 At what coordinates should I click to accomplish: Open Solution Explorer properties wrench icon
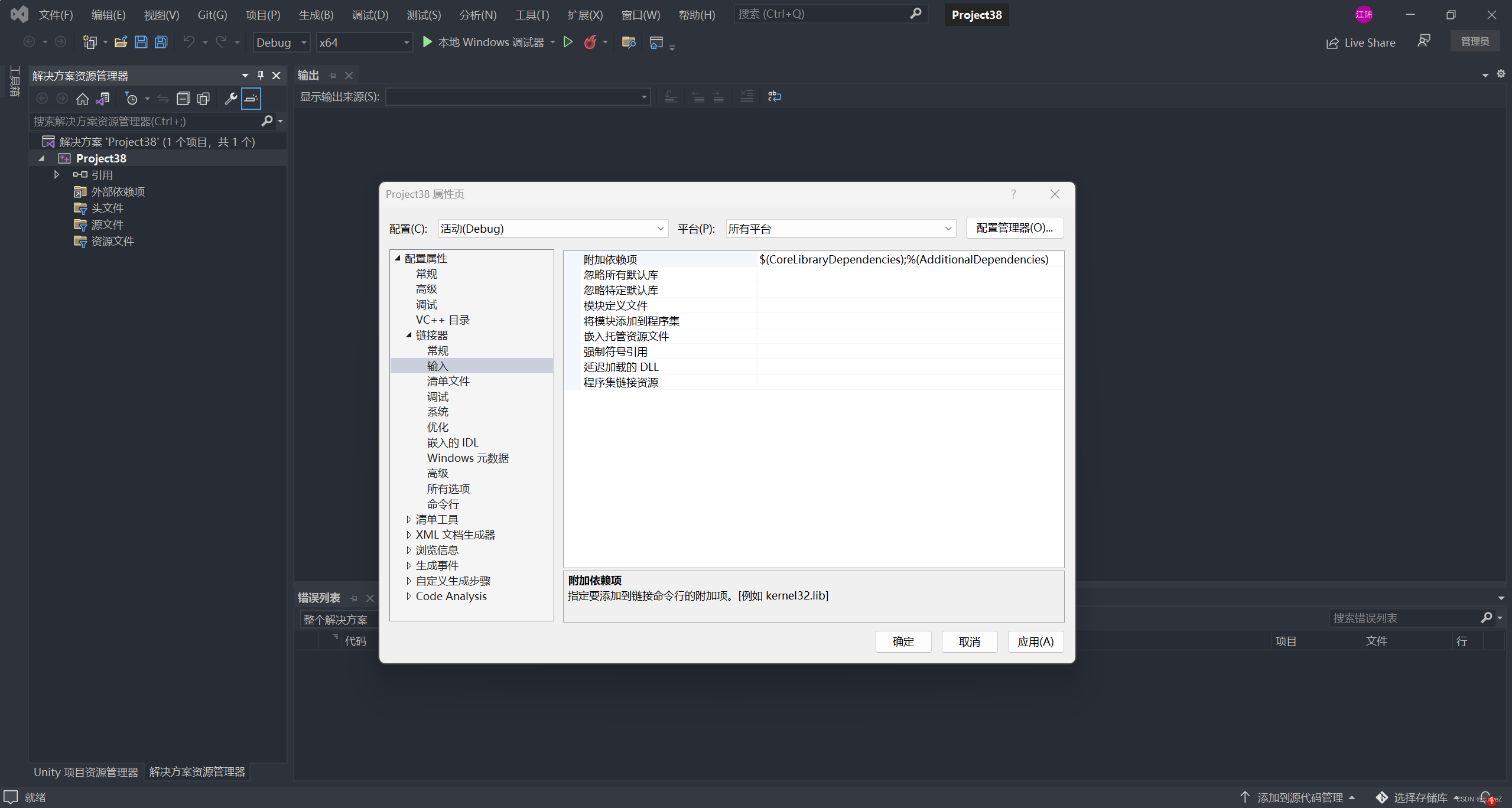tap(230, 99)
